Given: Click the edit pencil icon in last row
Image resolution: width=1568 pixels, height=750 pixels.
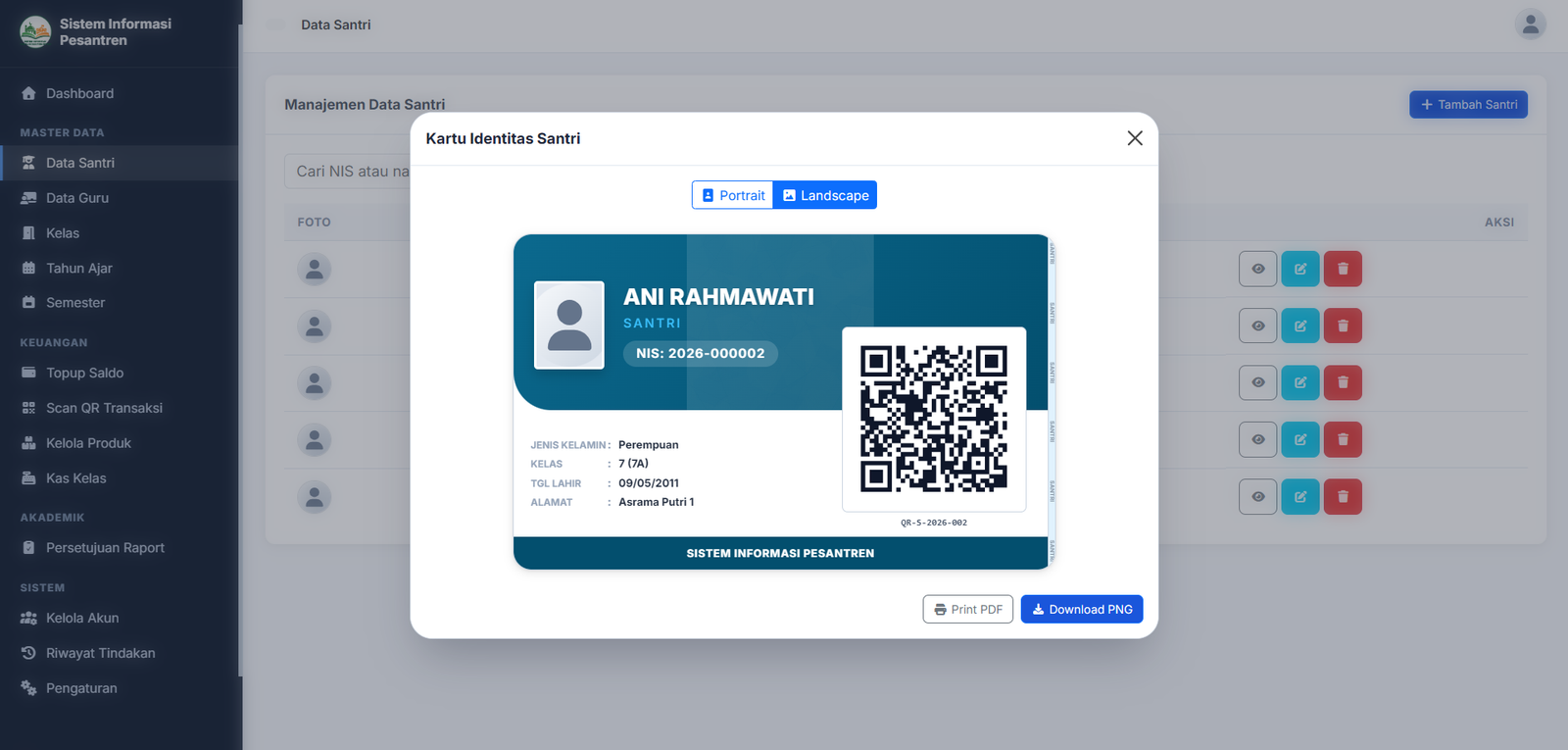Looking at the screenshot, I should [x=1300, y=497].
